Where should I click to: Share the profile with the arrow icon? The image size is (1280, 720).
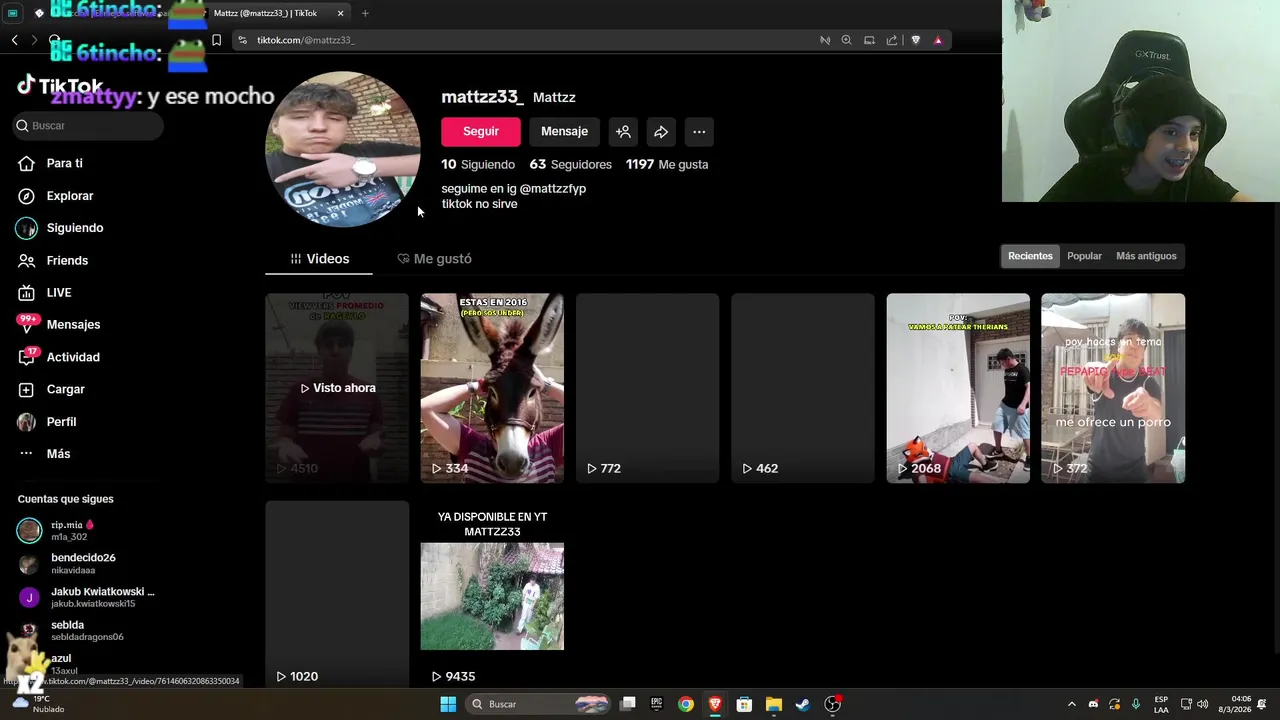661,131
